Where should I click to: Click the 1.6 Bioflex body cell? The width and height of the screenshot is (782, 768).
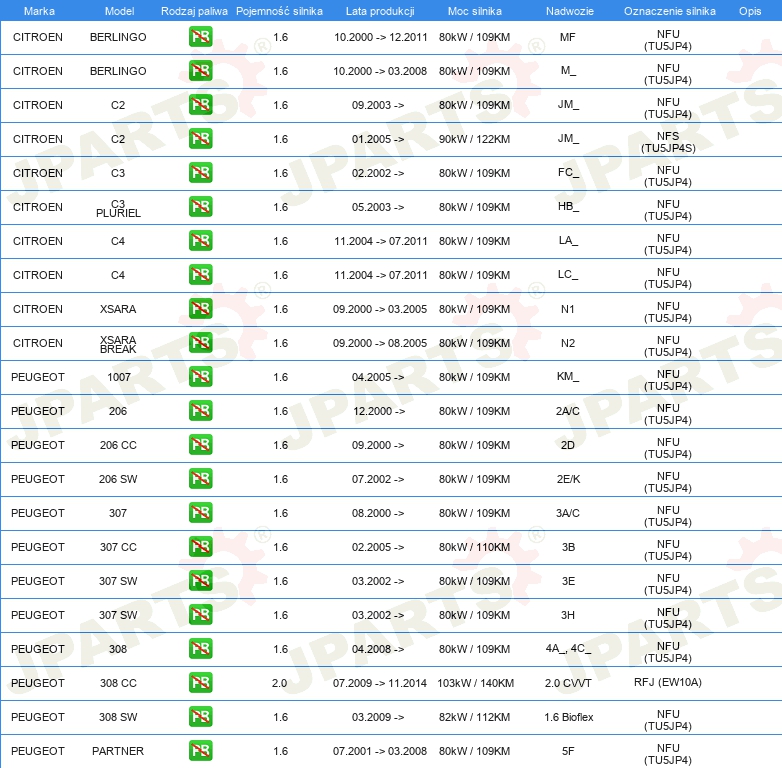click(569, 717)
